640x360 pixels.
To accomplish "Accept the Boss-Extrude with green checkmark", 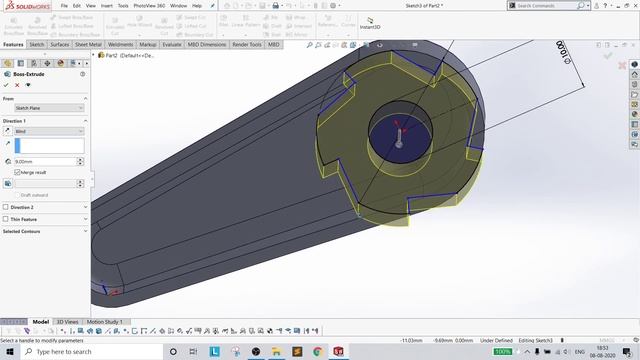I will [6, 85].
